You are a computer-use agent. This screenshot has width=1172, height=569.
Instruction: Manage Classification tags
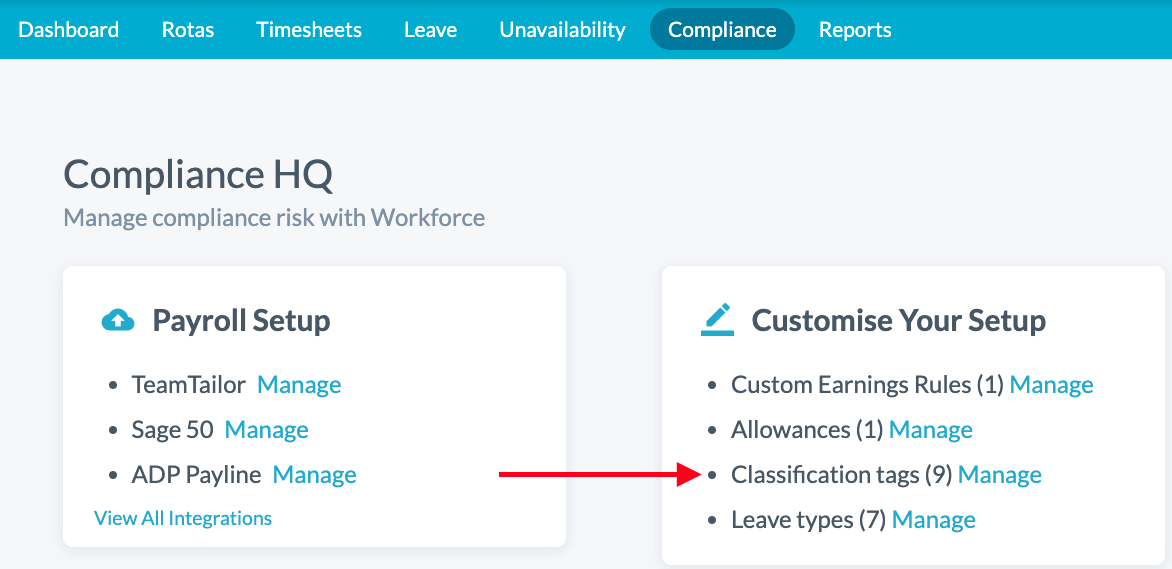[999, 475]
